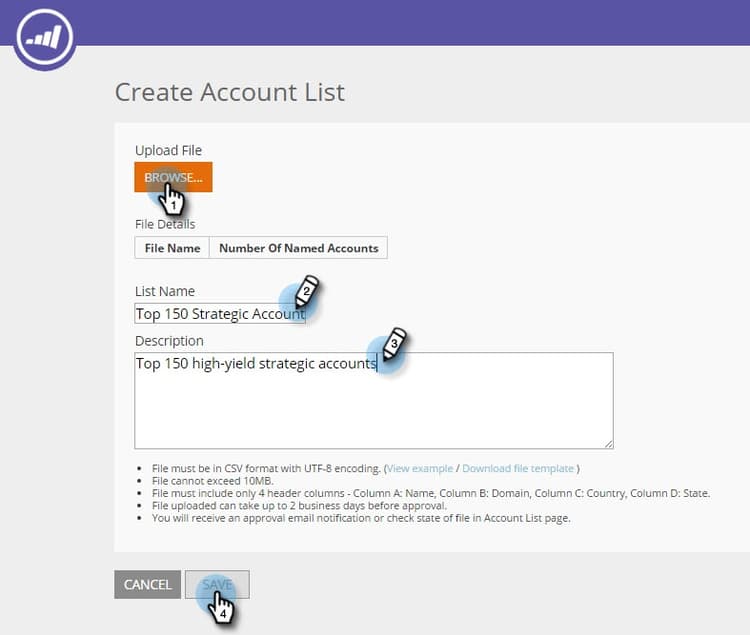
Task: Click the Upload File label
Action: (x=168, y=150)
